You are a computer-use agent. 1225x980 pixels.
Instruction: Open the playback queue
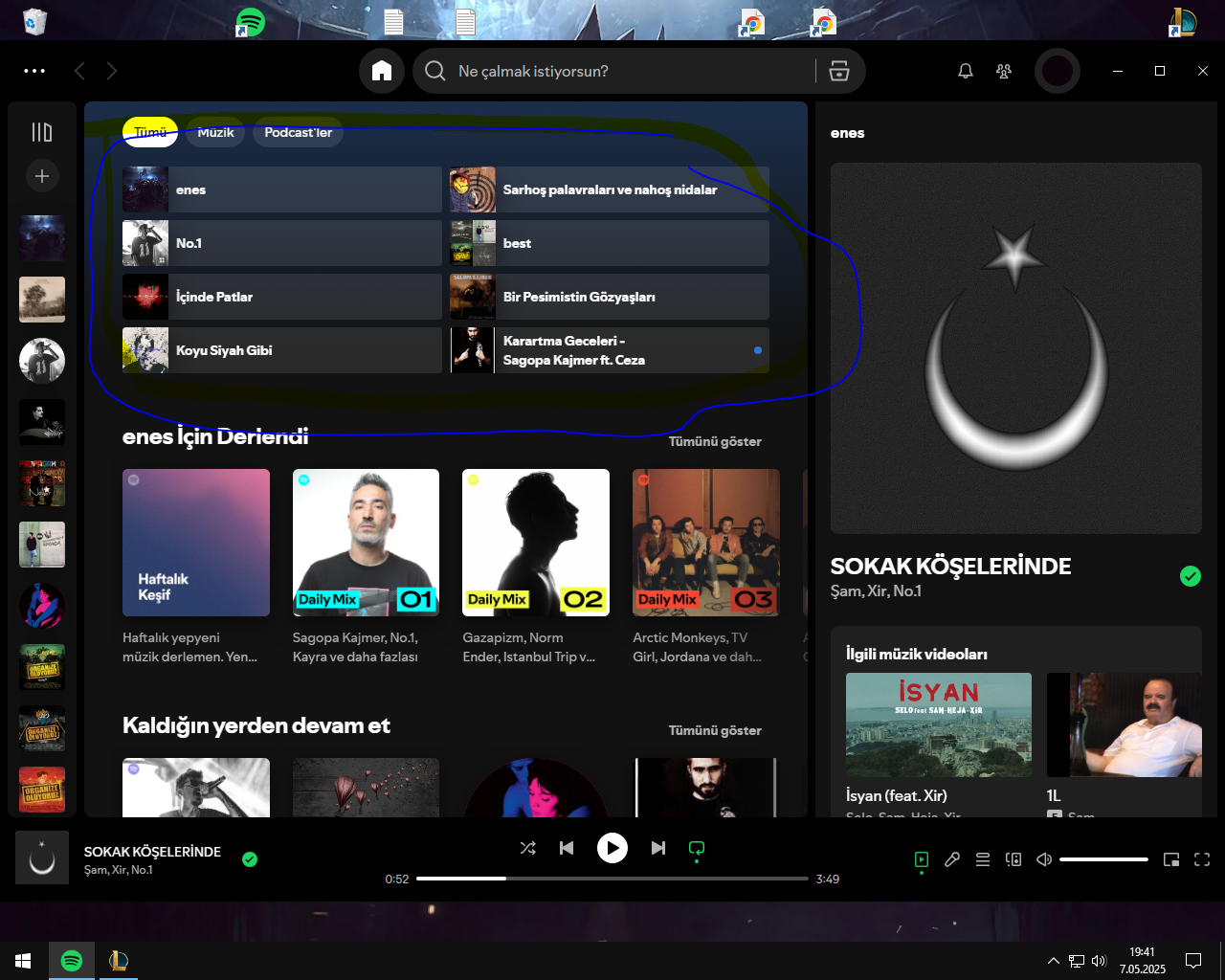983,859
